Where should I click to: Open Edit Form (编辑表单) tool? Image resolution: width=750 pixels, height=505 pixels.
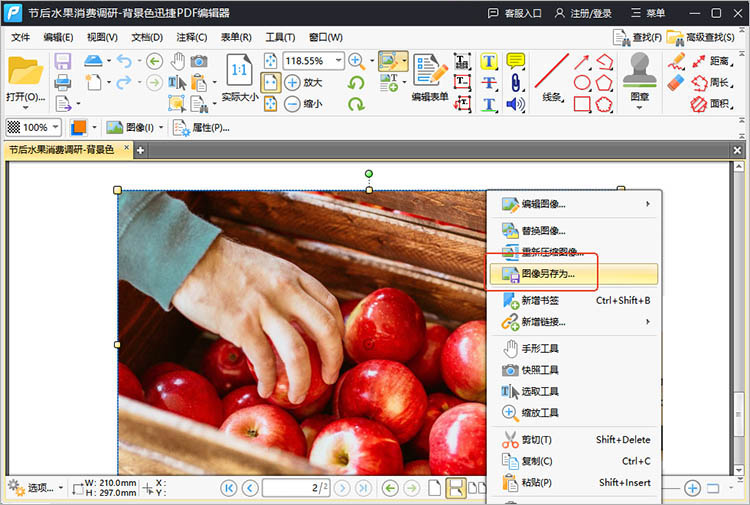click(x=430, y=78)
